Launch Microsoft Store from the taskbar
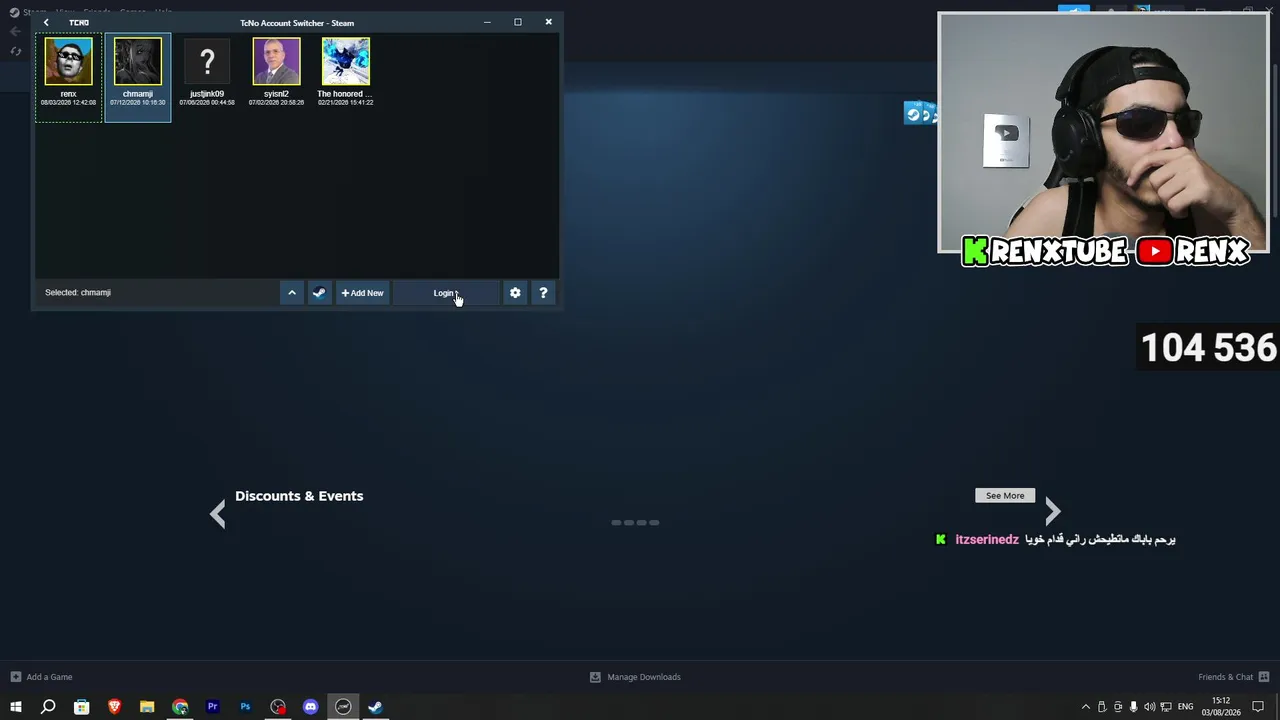 82,707
